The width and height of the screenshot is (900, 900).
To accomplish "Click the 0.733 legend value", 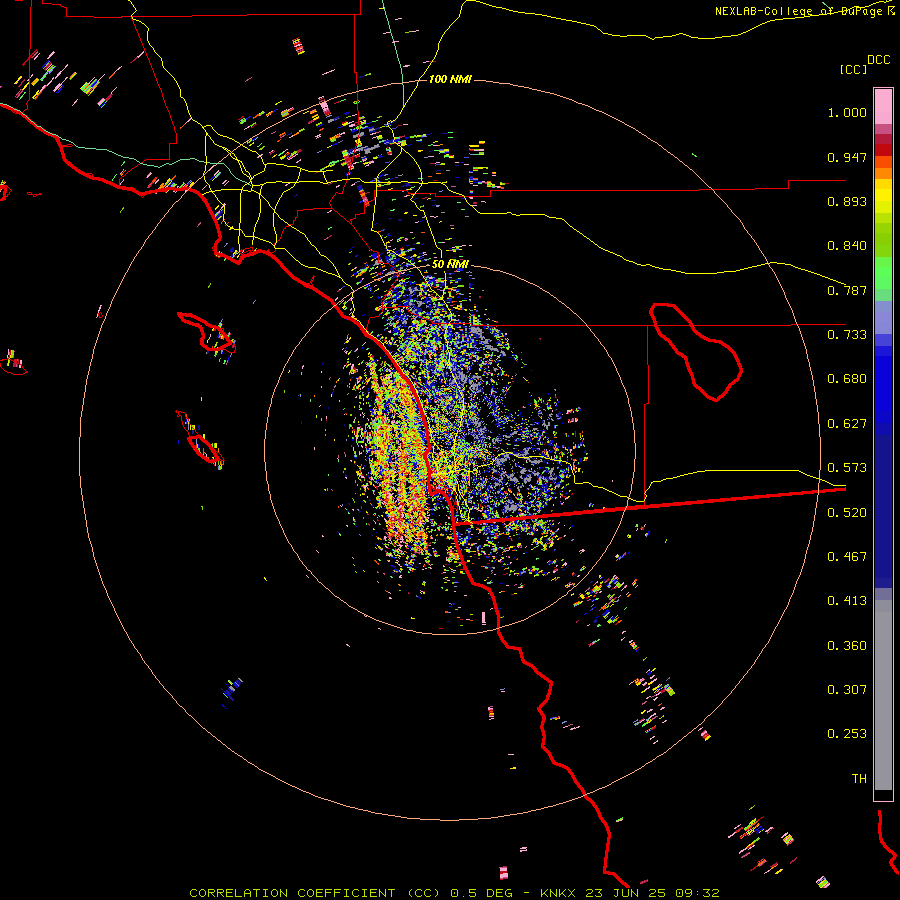I will 847,334.
